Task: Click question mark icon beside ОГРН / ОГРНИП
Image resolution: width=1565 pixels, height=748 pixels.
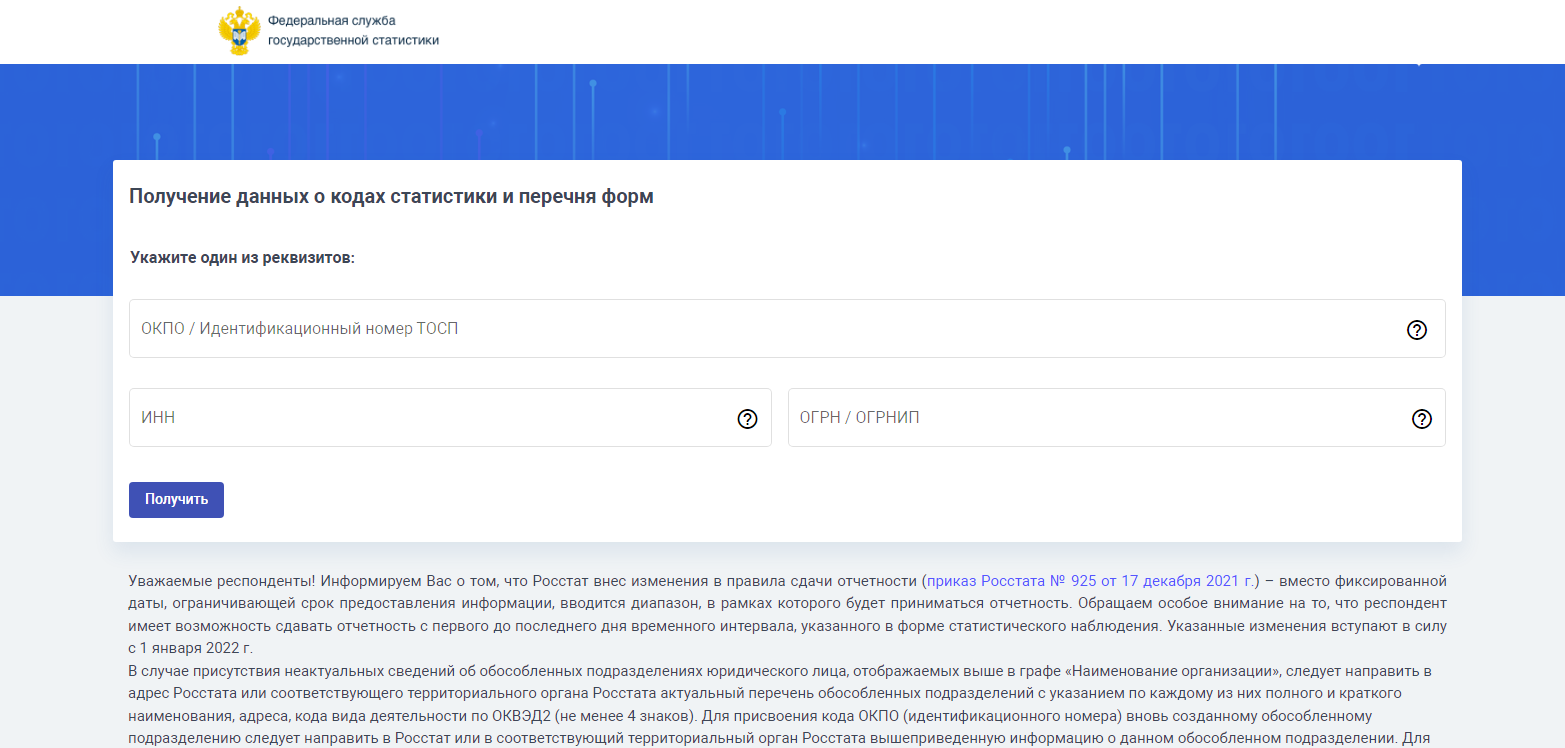Action: pos(1421,419)
